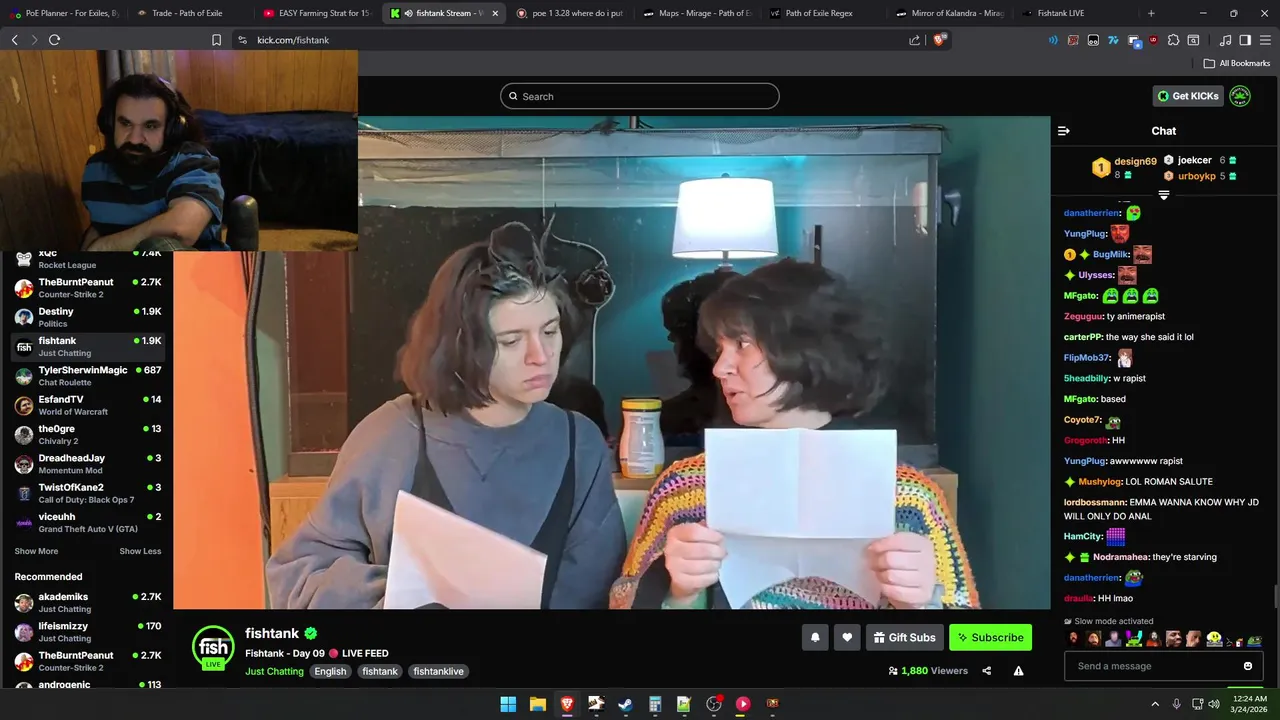Screen dimensions: 1280x720
Task: Open the emoji picker in chat input
Action: pos(1248,666)
